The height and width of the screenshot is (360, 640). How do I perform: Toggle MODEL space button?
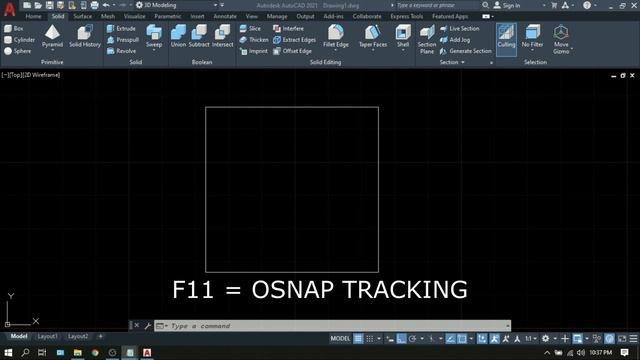click(x=340, y=339)
